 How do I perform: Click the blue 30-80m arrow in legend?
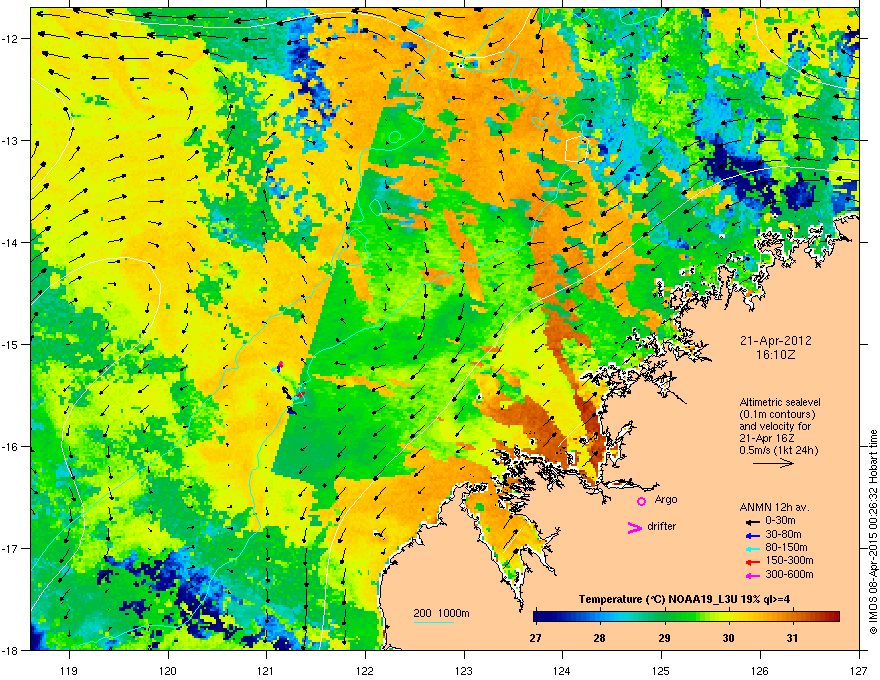point(752,535)
